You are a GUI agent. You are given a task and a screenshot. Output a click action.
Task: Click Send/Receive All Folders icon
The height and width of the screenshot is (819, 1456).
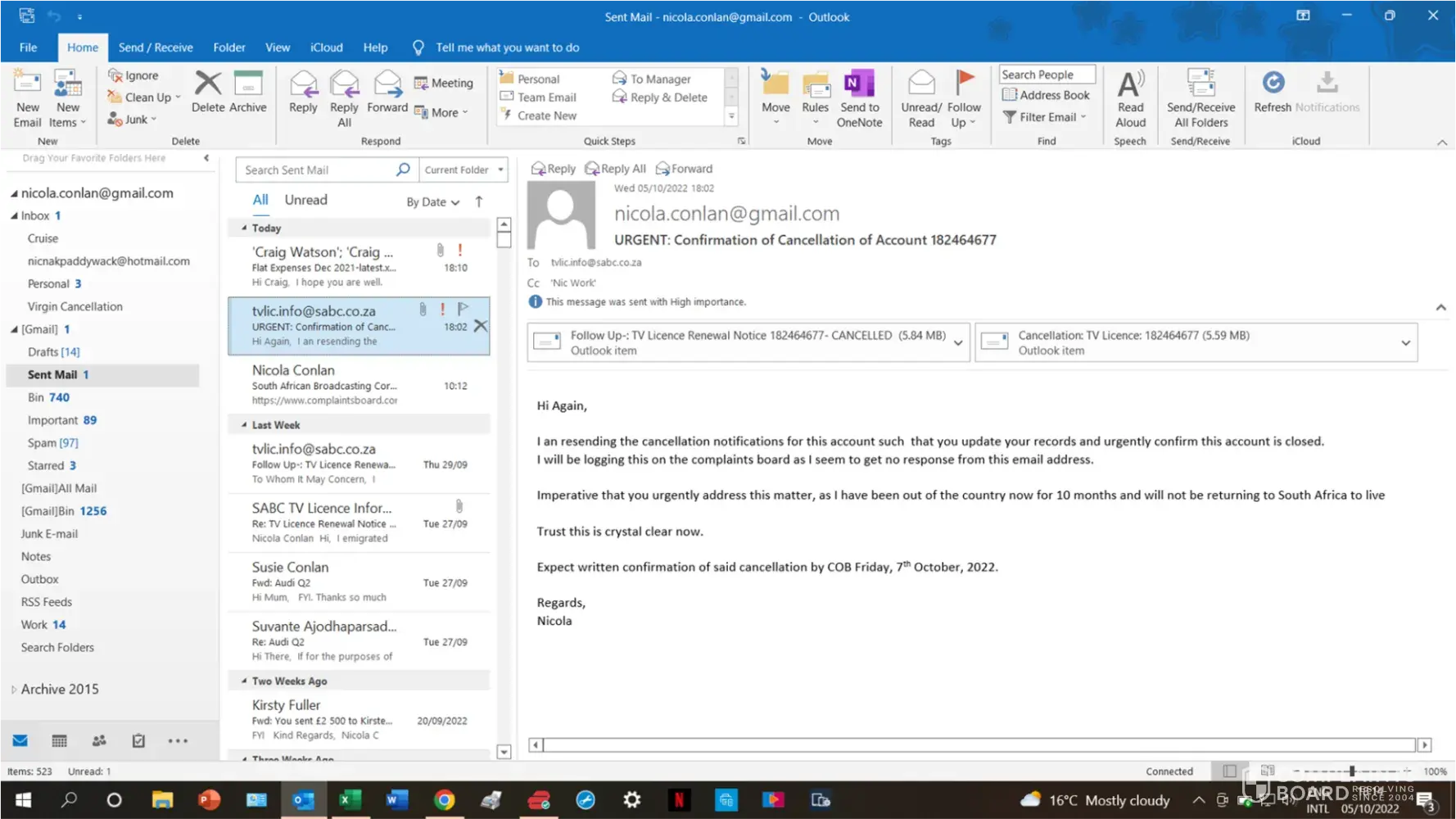tap(1201, 98)
